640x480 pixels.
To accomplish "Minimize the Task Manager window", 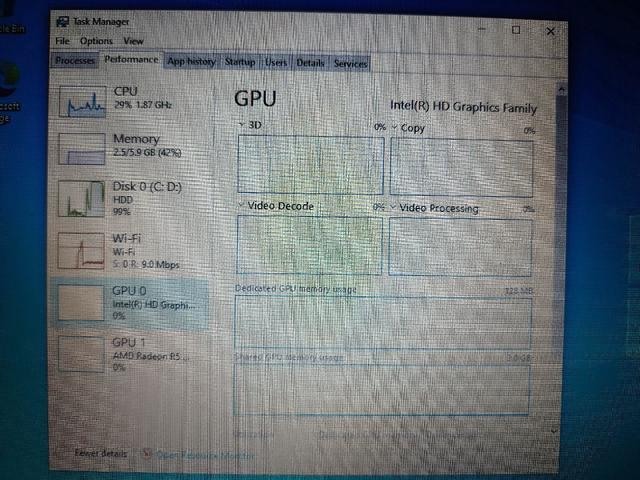I will (x=482, y=29).
